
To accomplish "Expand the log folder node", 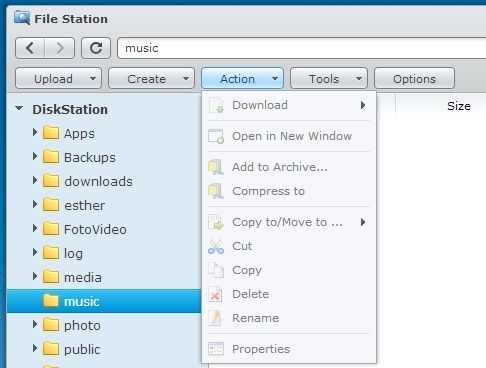I will coord(35,252).
